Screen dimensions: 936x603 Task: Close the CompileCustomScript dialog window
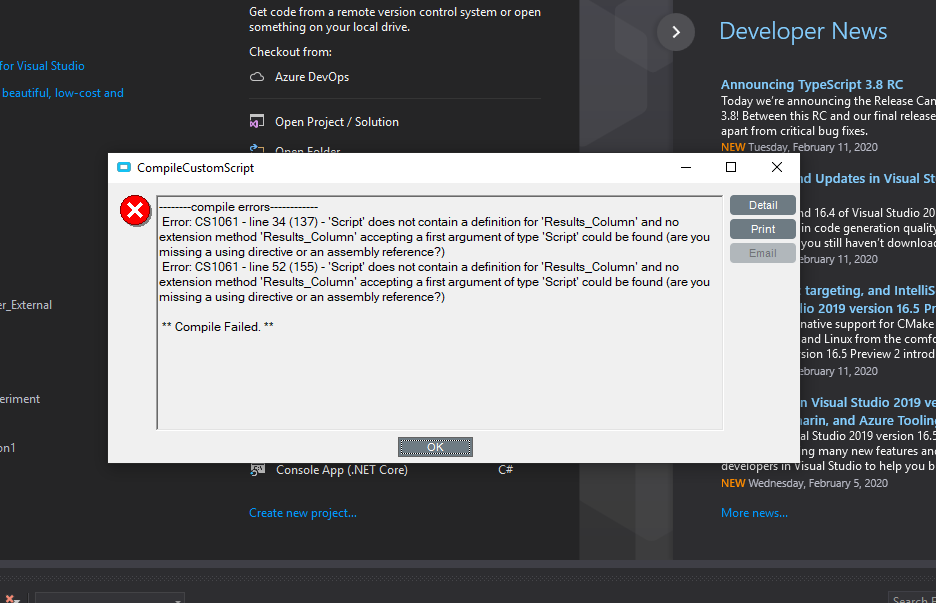click(x=777, y=167)
